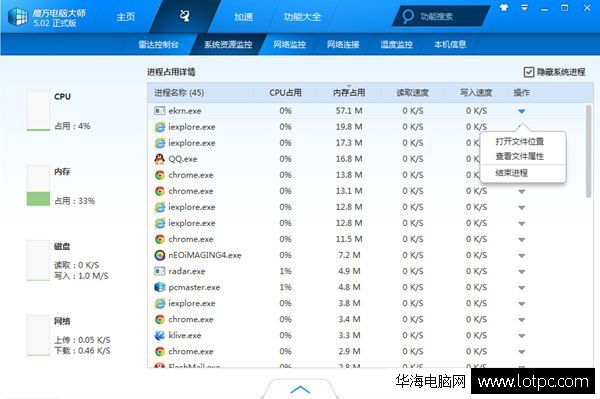Open the radar tab icon in top navigation

[x=185, y=16]
